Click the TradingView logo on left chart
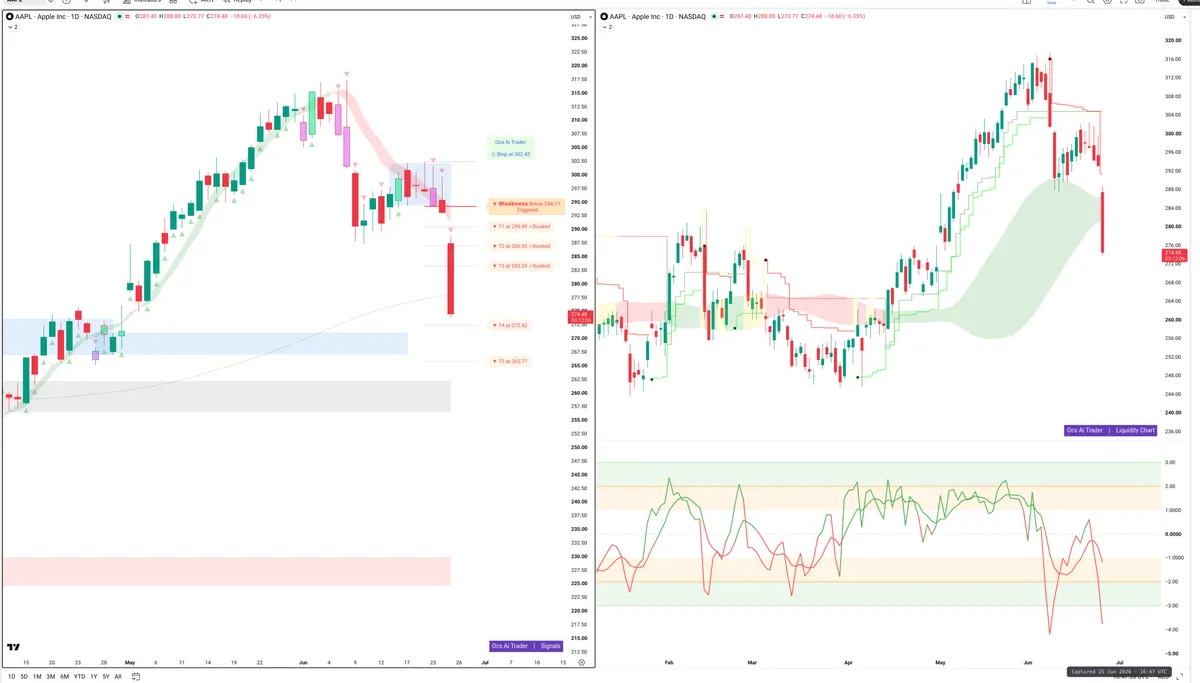Image resolution: width=1200 pixels, height=683 pixels. [x=14, y=649]
